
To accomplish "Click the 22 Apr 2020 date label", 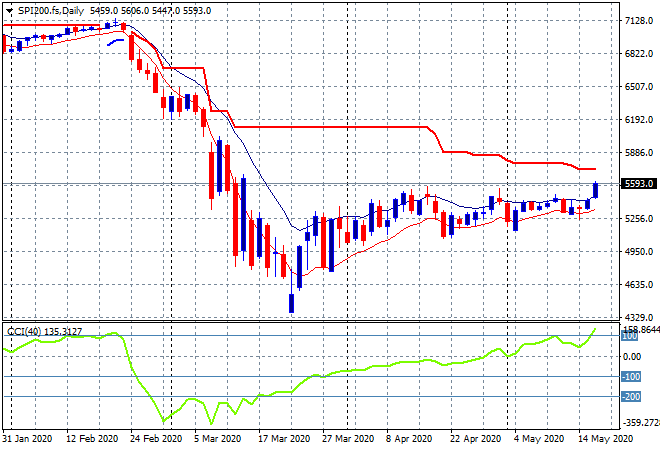I will tap(476, 439).
